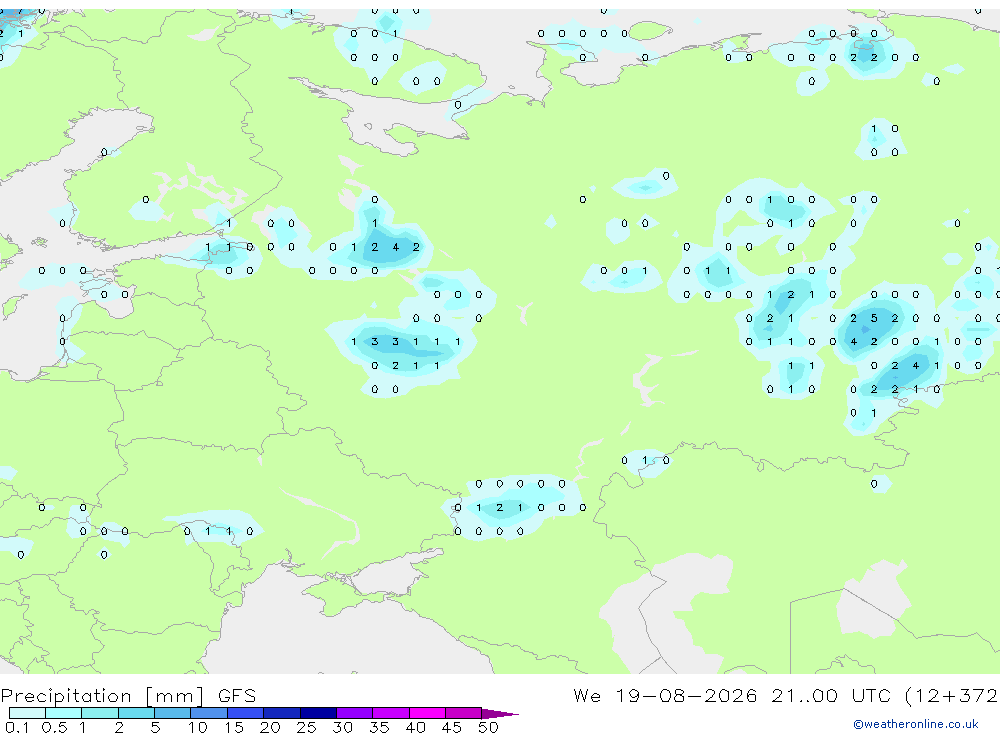The width and height of the screenshot is (1000, 733).
Task: Choose the 15–20 mm legend color swatch
Action: [x=246, y=713]
